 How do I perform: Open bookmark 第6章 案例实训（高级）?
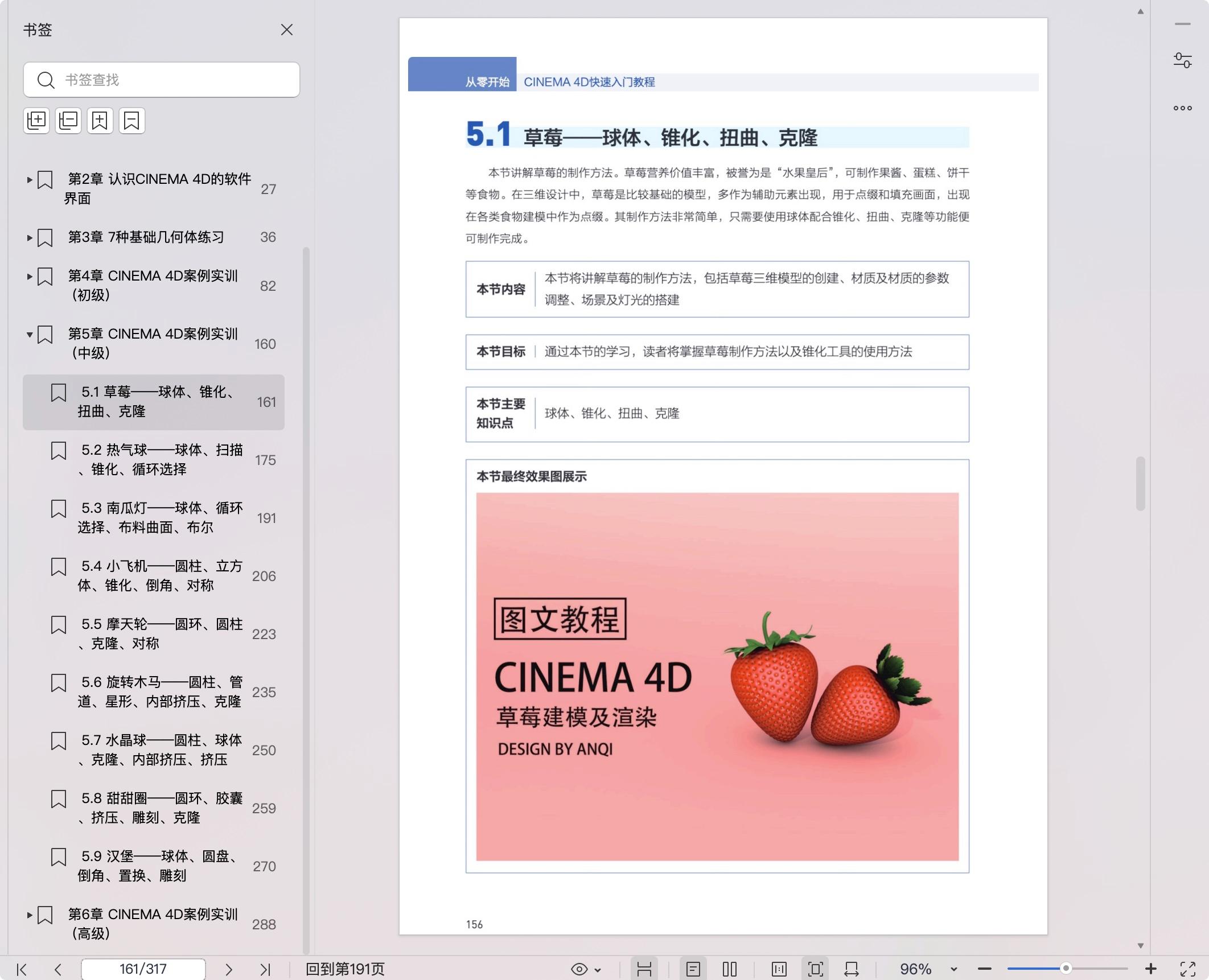coord(153,924)
